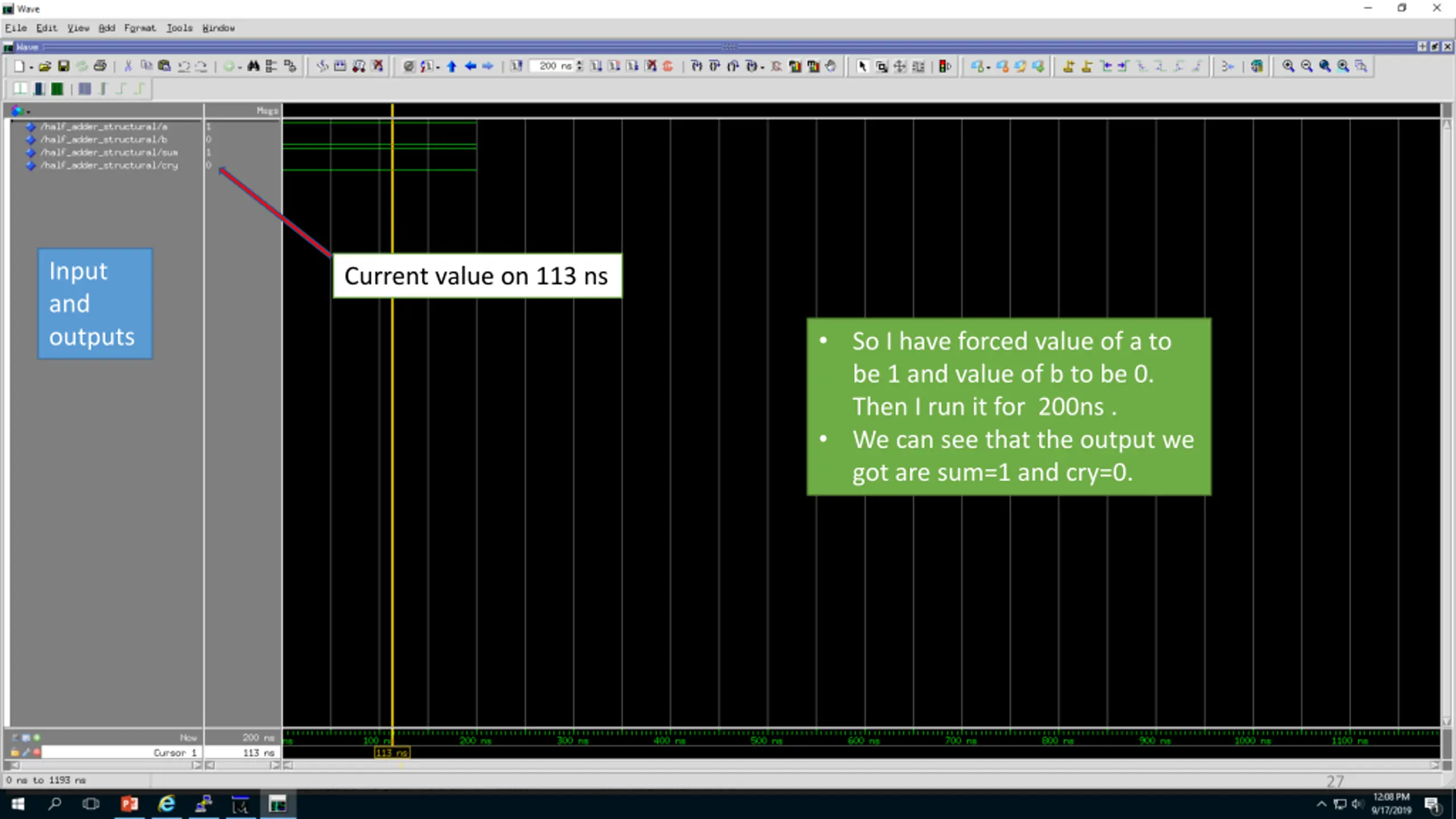Click the Cursor 1 name field
Image resolution: width=1456 pixels, height=819 pixels.
click(121, 752)
